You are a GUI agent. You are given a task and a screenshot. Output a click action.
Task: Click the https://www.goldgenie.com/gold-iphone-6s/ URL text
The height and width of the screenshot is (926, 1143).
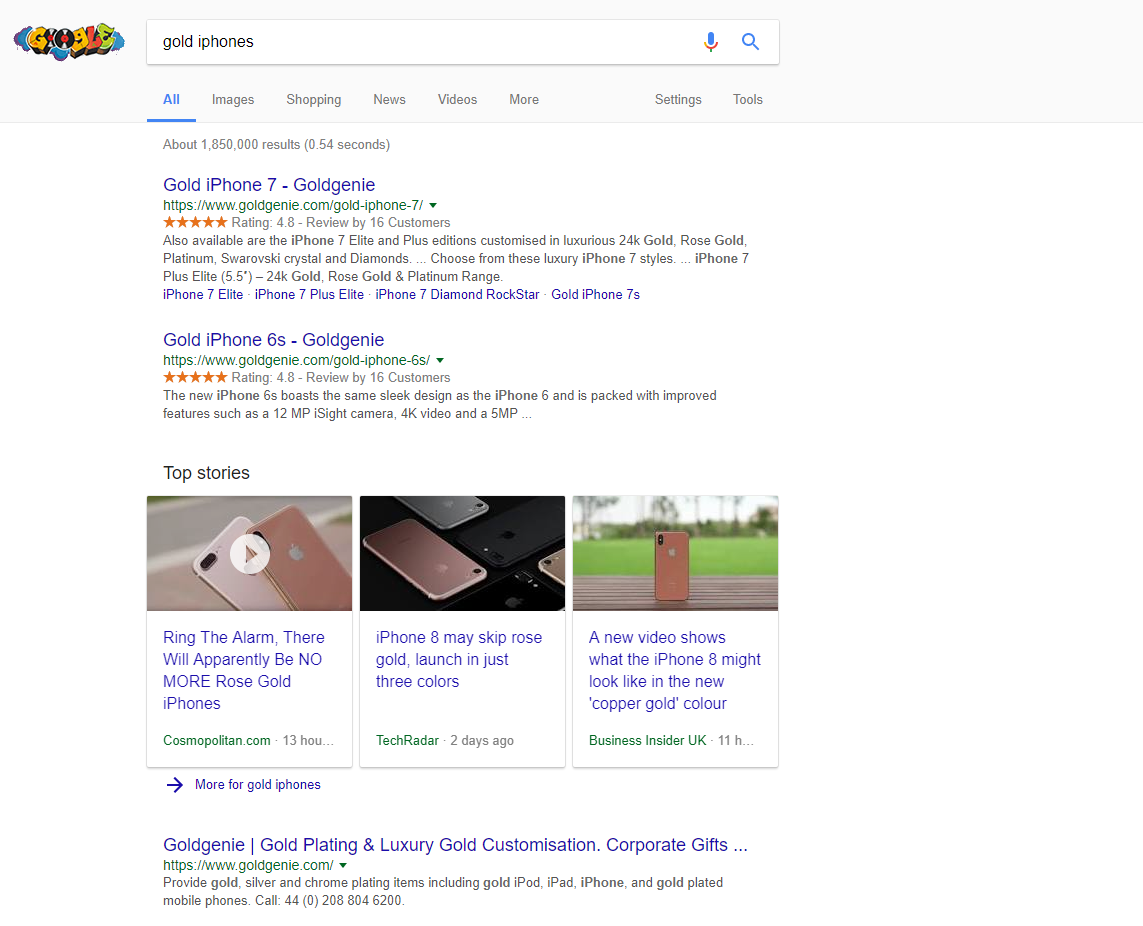coord(297,360)
